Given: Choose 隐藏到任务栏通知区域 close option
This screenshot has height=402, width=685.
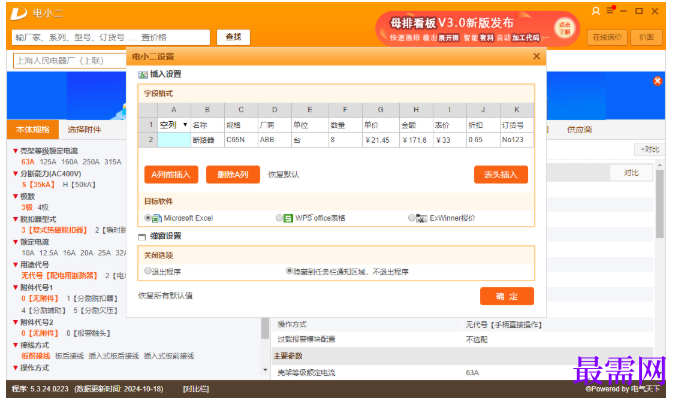Looking at the screenshot, I should point(289,271).
